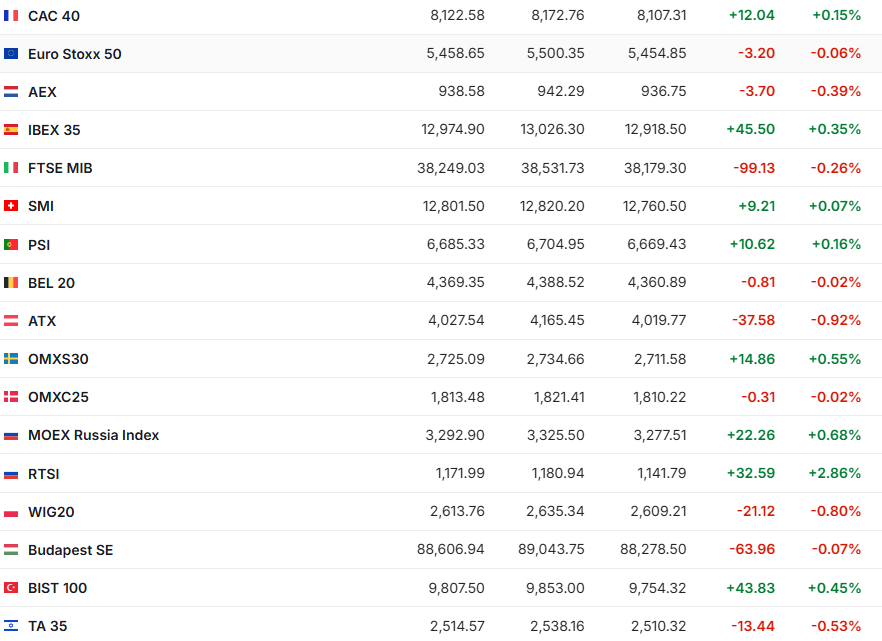The width and height of the screenshot is (882, 641).
Task: Open the OMXC25 index link
Action: pyautogui.click(x=58, y=397)
